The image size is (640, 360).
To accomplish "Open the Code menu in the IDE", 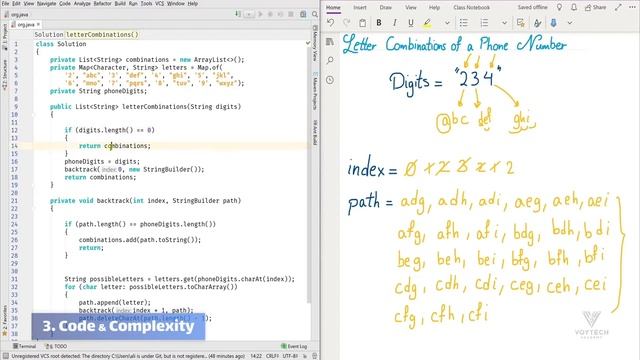I will (x=65, y=3).
